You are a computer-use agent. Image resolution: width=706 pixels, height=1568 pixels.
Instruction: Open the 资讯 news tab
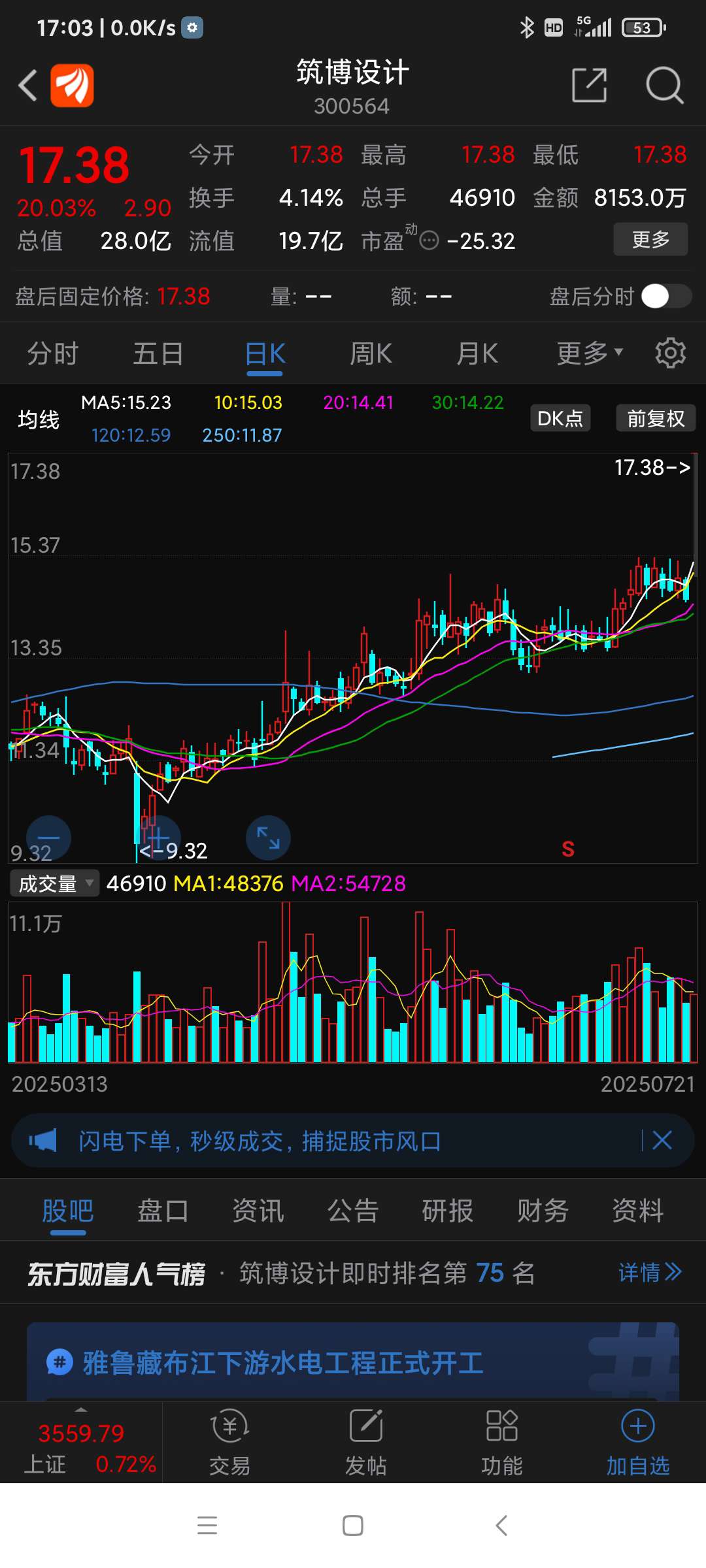click(x=258, y=1211)
